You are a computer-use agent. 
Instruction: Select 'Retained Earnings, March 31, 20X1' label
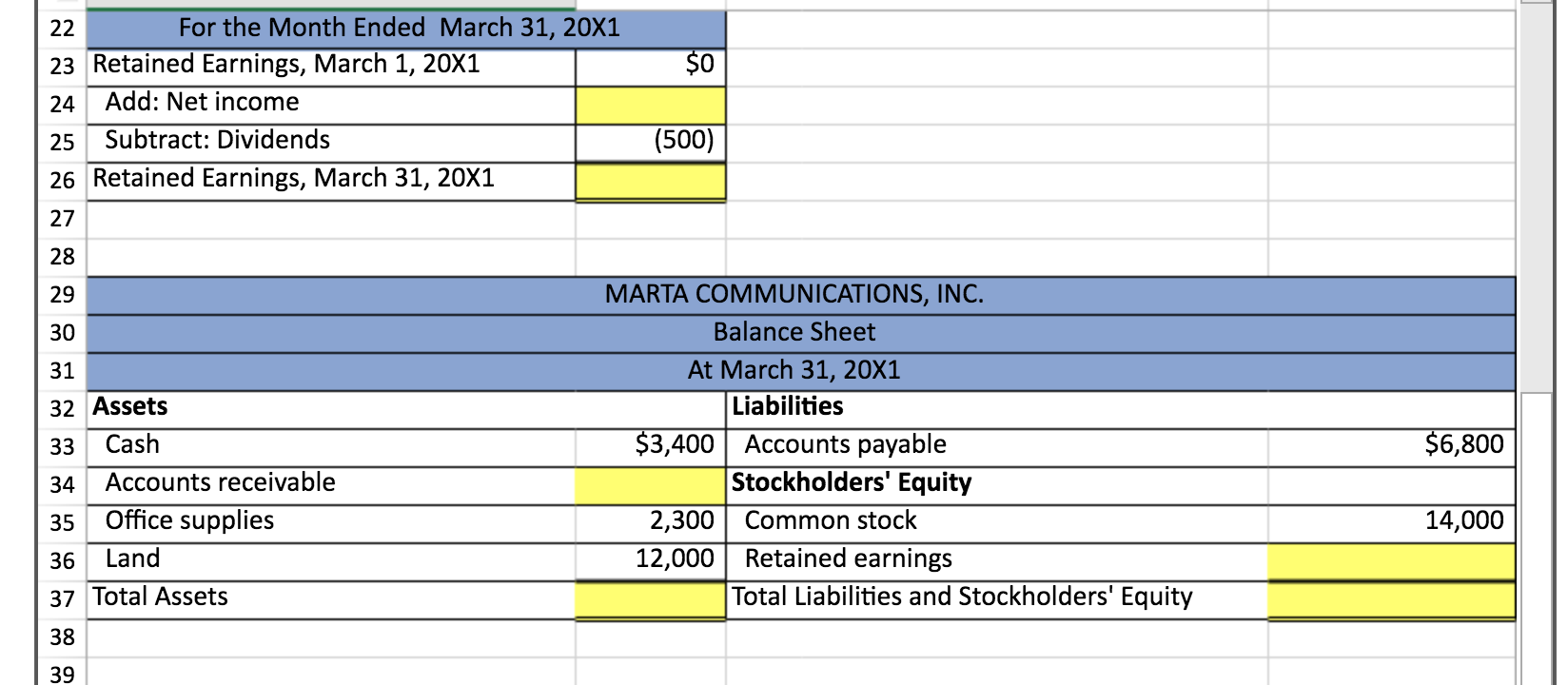pyautogui.click(x=331, y=182)
